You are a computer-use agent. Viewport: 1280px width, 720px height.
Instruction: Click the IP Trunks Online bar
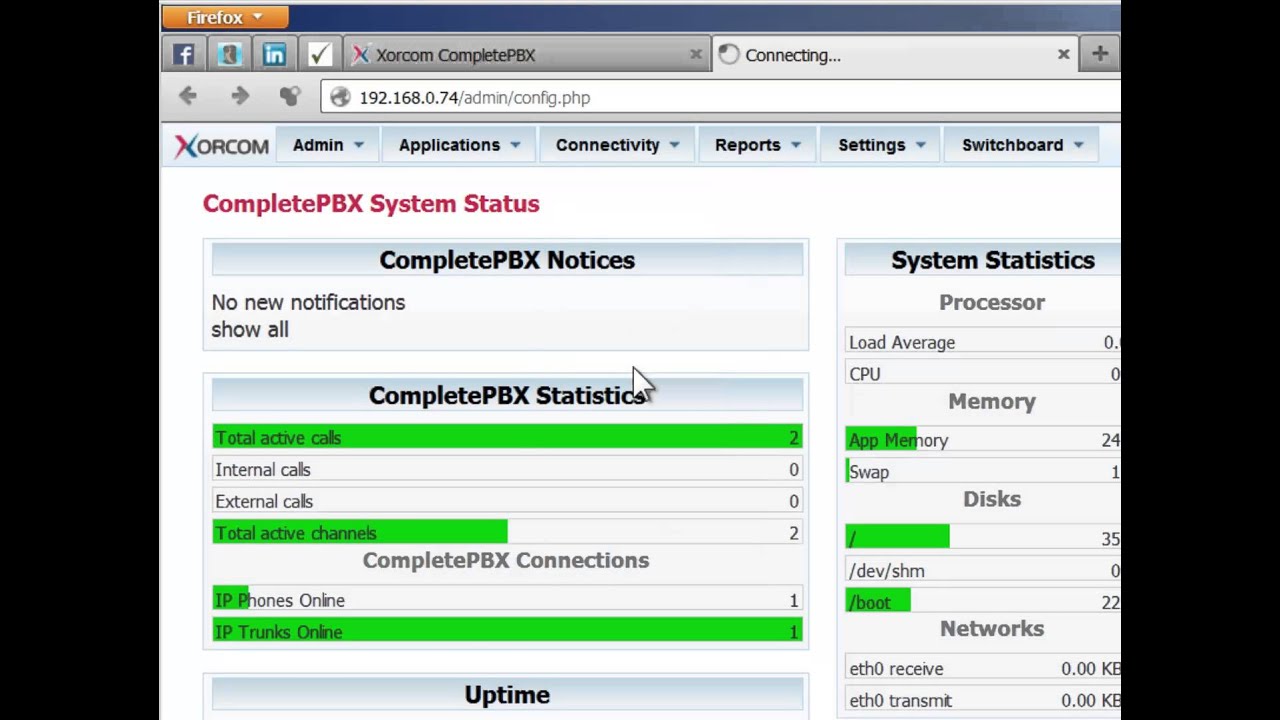point(507,632)
